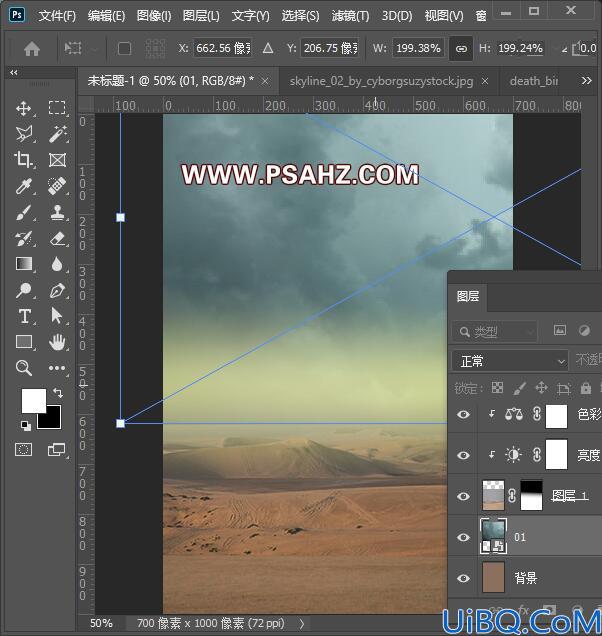Go to the Home screen
The width and height of the screenshot is (602, 636).
pyautogui.click(x=32, y=49)
